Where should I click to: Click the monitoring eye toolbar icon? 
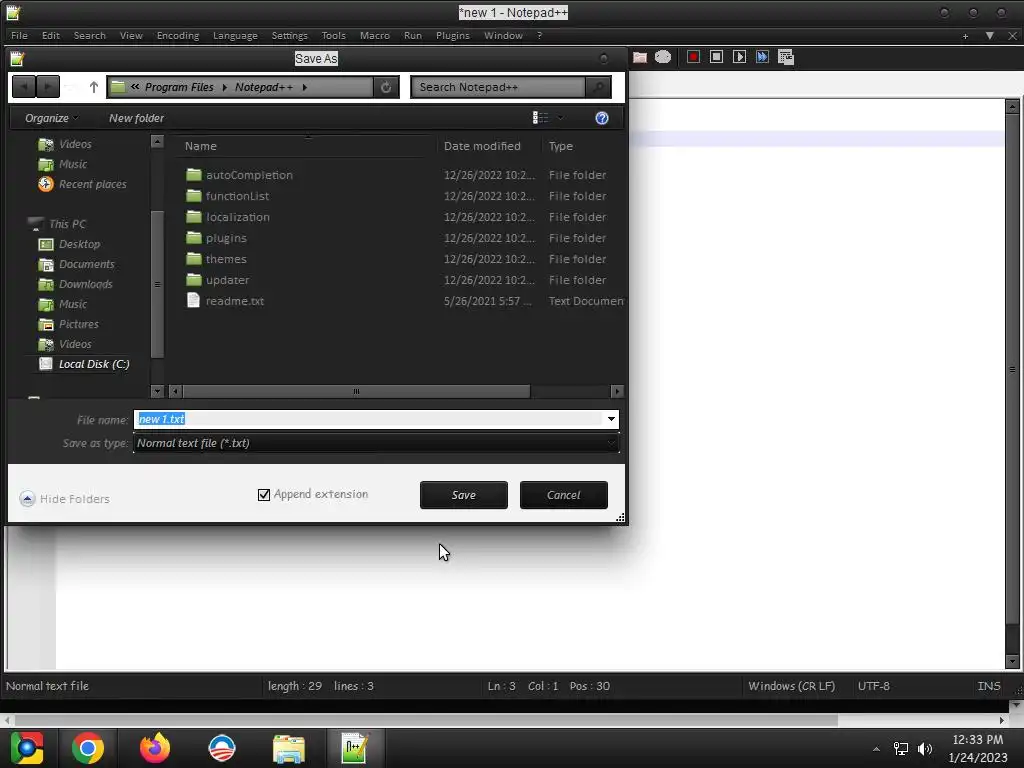click(663, 57)
